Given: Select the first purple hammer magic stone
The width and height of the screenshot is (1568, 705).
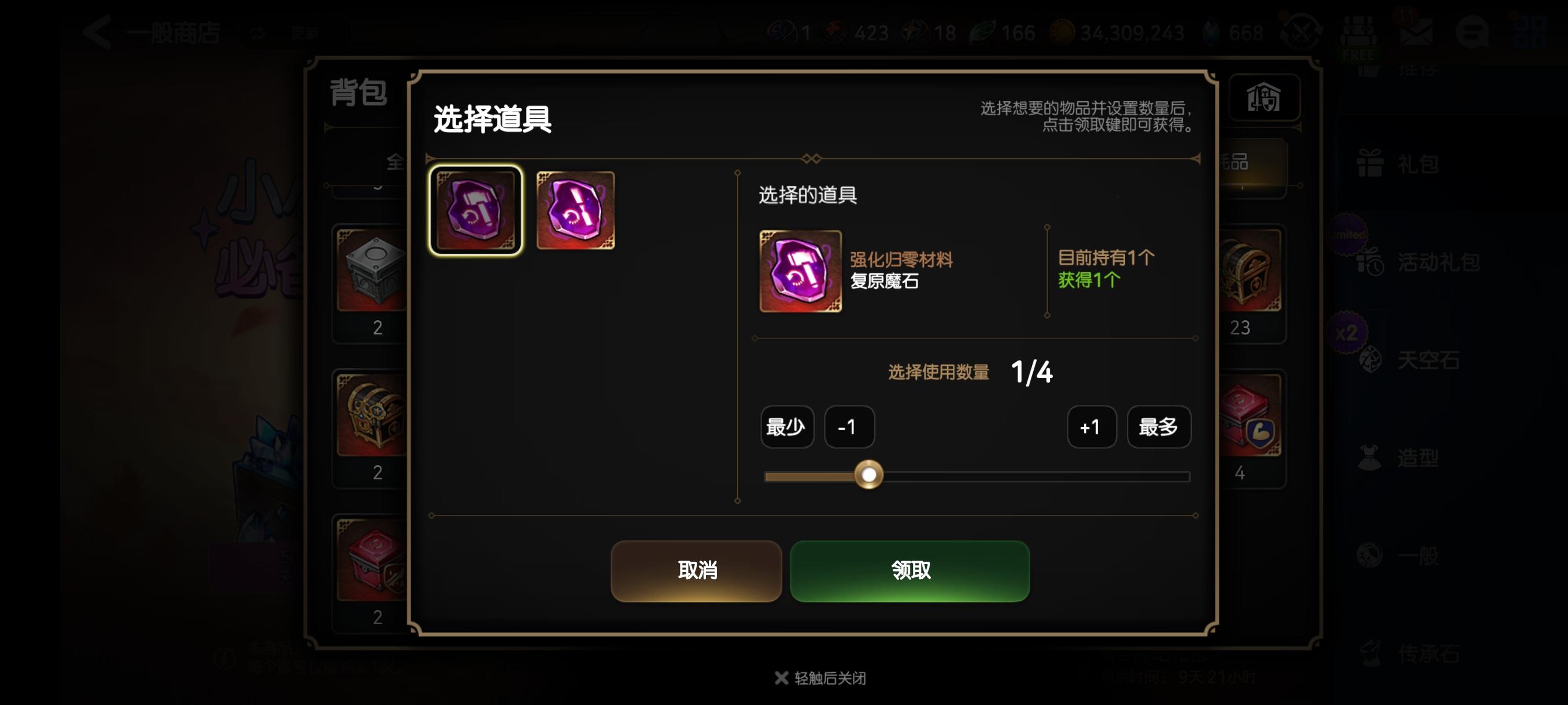Looking at the screenshot, I should point(475,210).
